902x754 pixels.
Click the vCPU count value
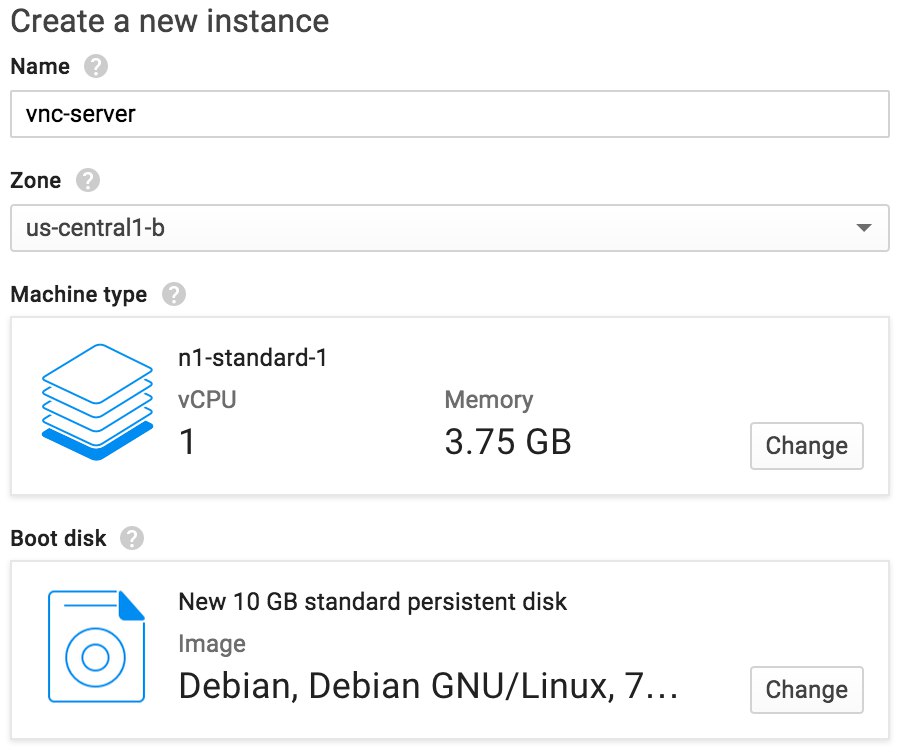click(x=187, y=442)
